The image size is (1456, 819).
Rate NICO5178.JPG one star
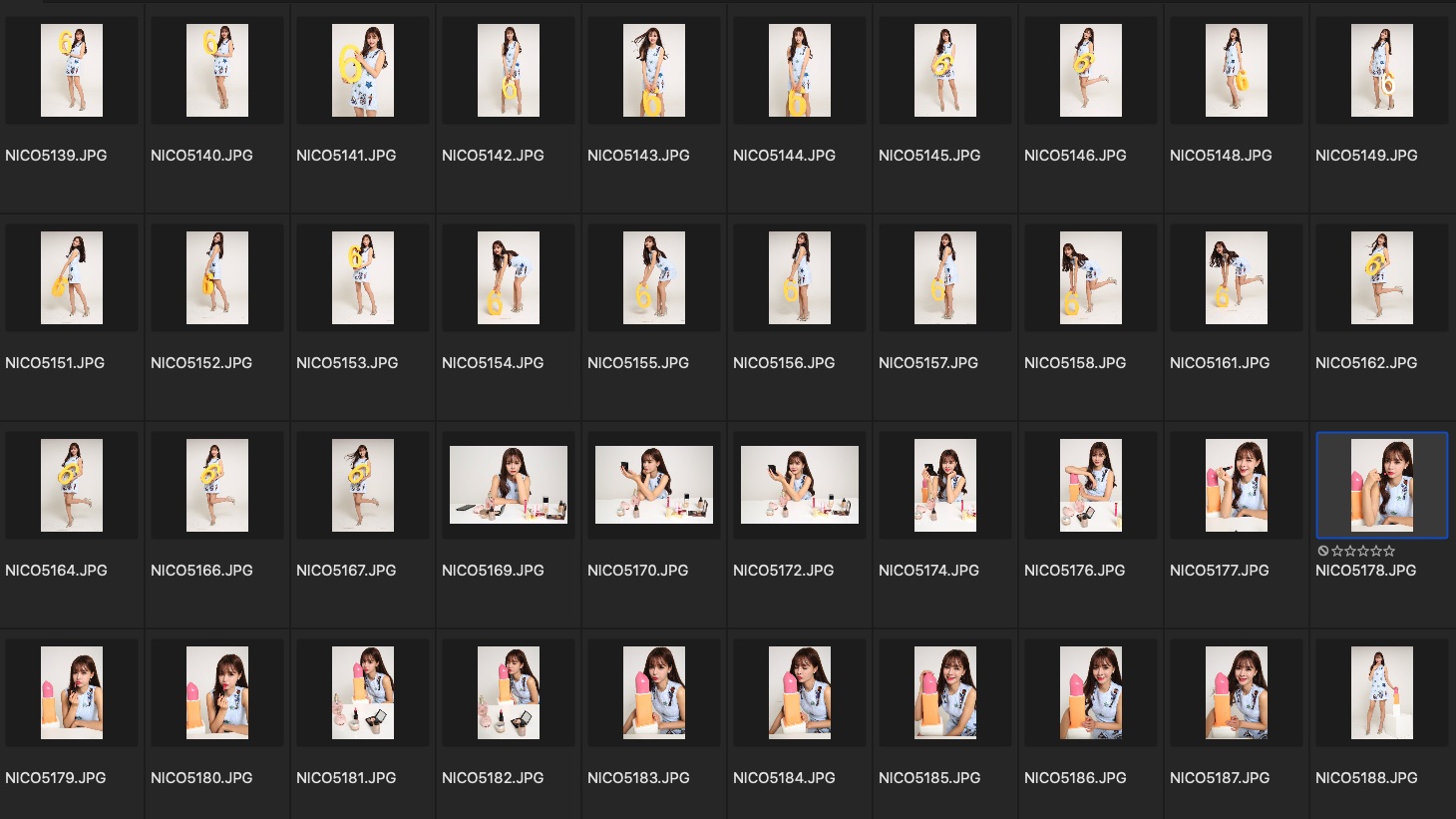coord(1337,551)
